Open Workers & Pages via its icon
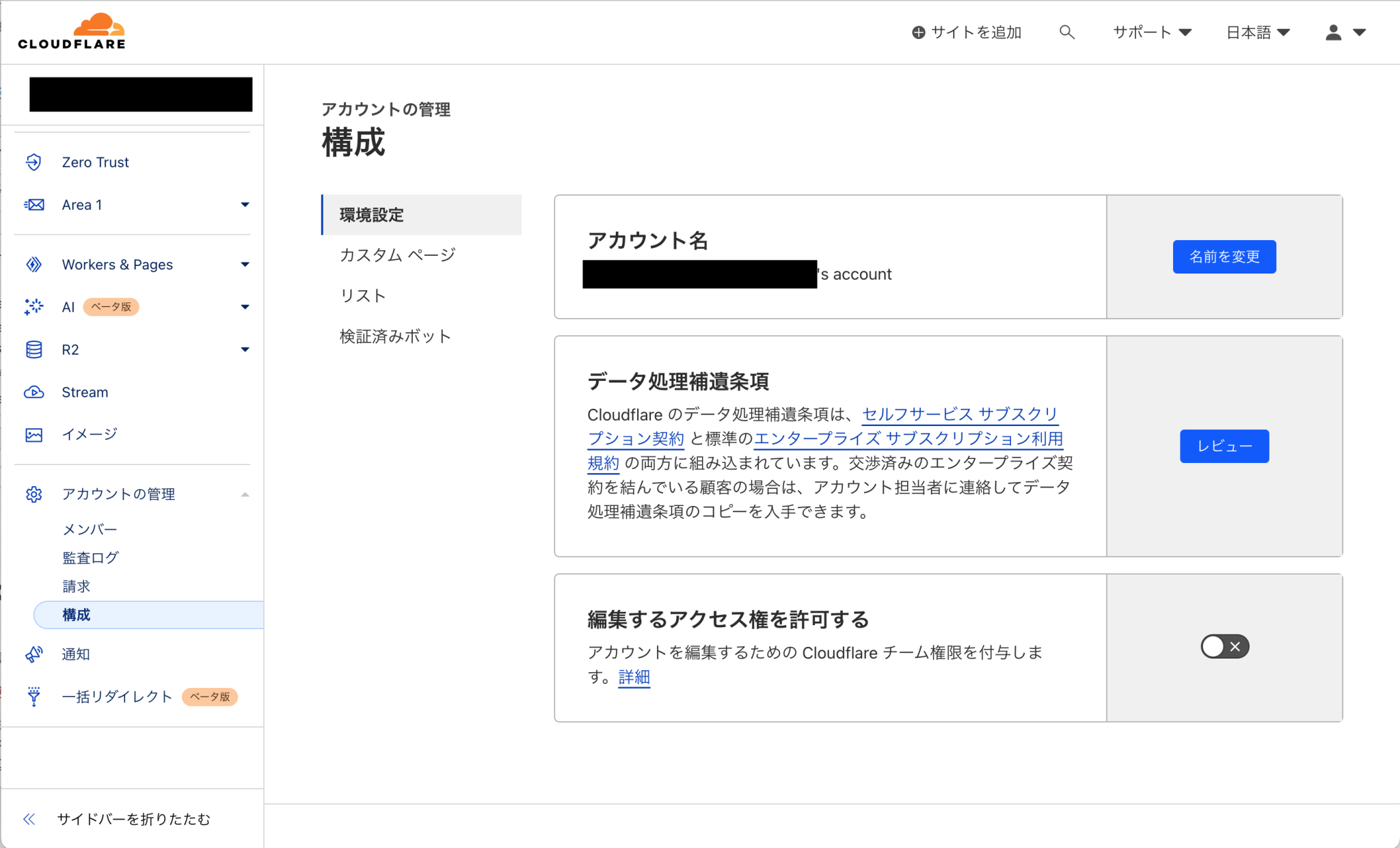 (x=33, y=264)
